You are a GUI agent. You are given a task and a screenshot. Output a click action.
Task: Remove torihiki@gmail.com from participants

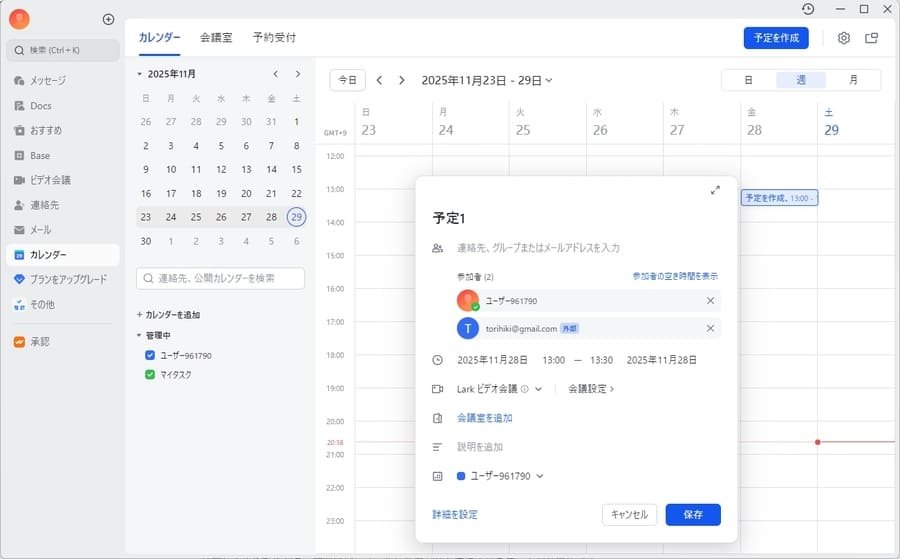click(710, 328)
